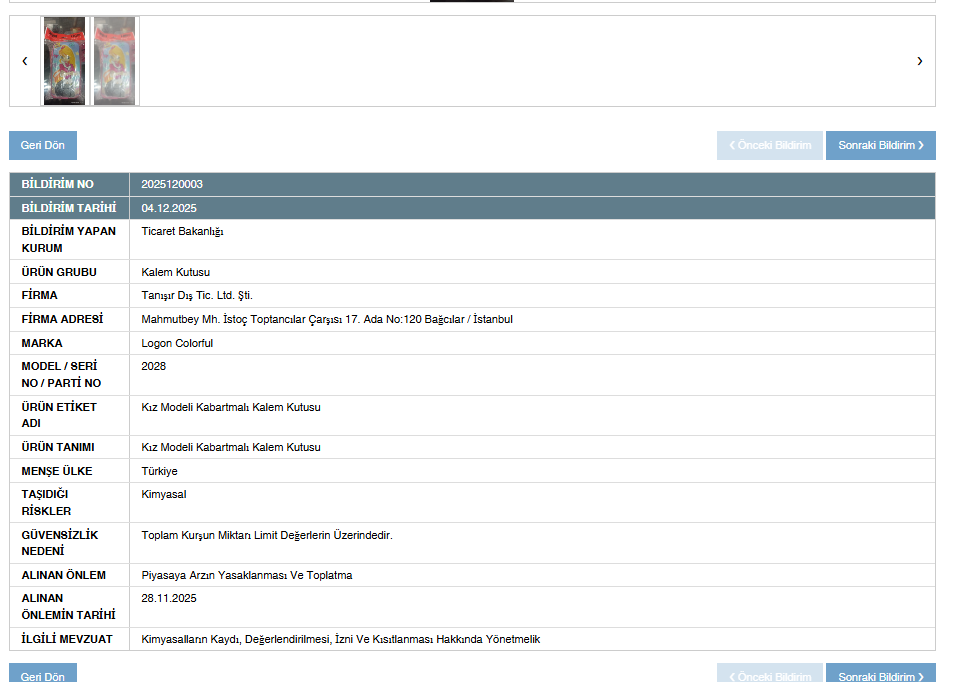Viewport: 956px width, 682px height.
Task: Go to Sonraki Bildirim below the table
Action: pos(880,675)
